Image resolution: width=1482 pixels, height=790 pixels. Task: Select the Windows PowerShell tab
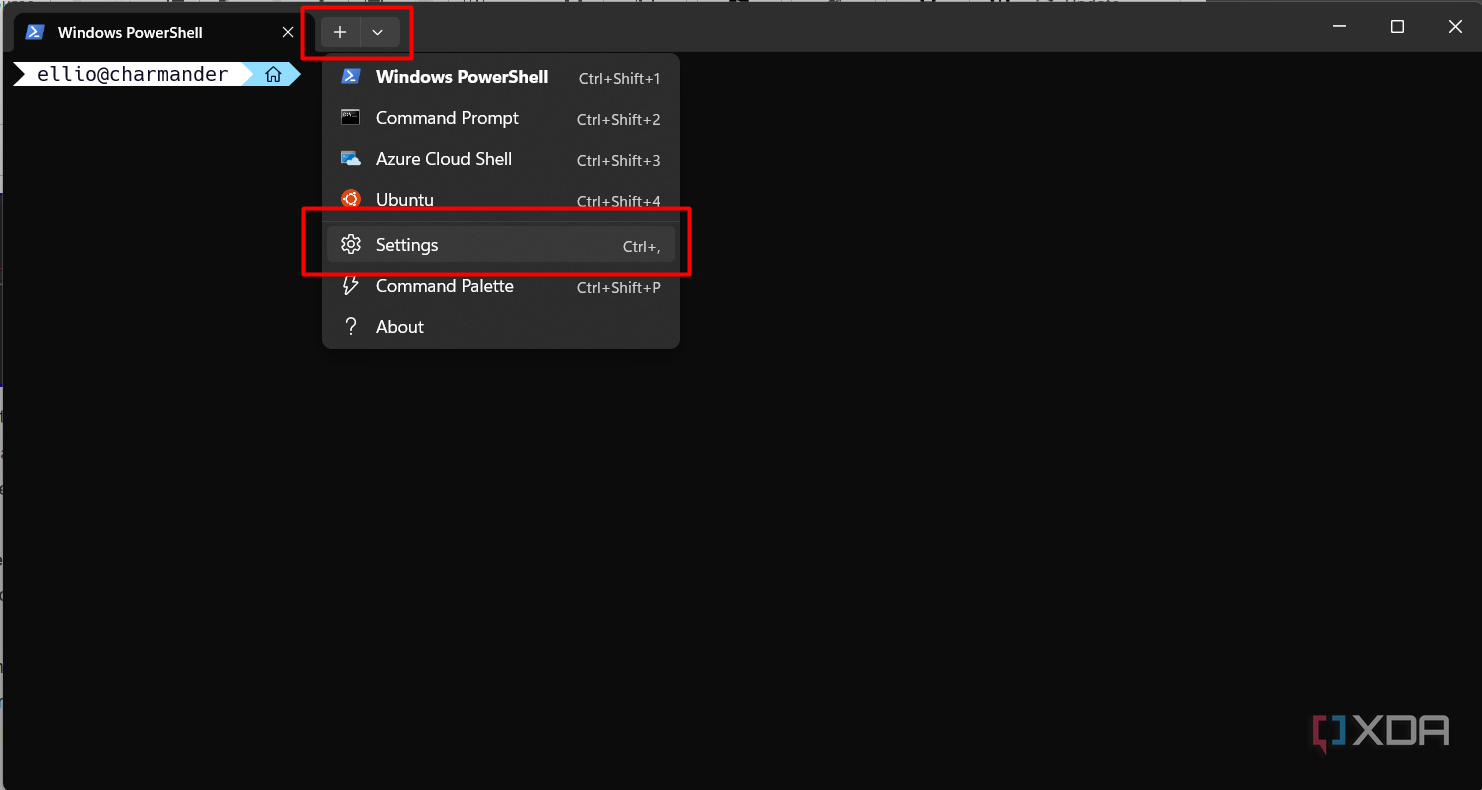tap(160, 33)
